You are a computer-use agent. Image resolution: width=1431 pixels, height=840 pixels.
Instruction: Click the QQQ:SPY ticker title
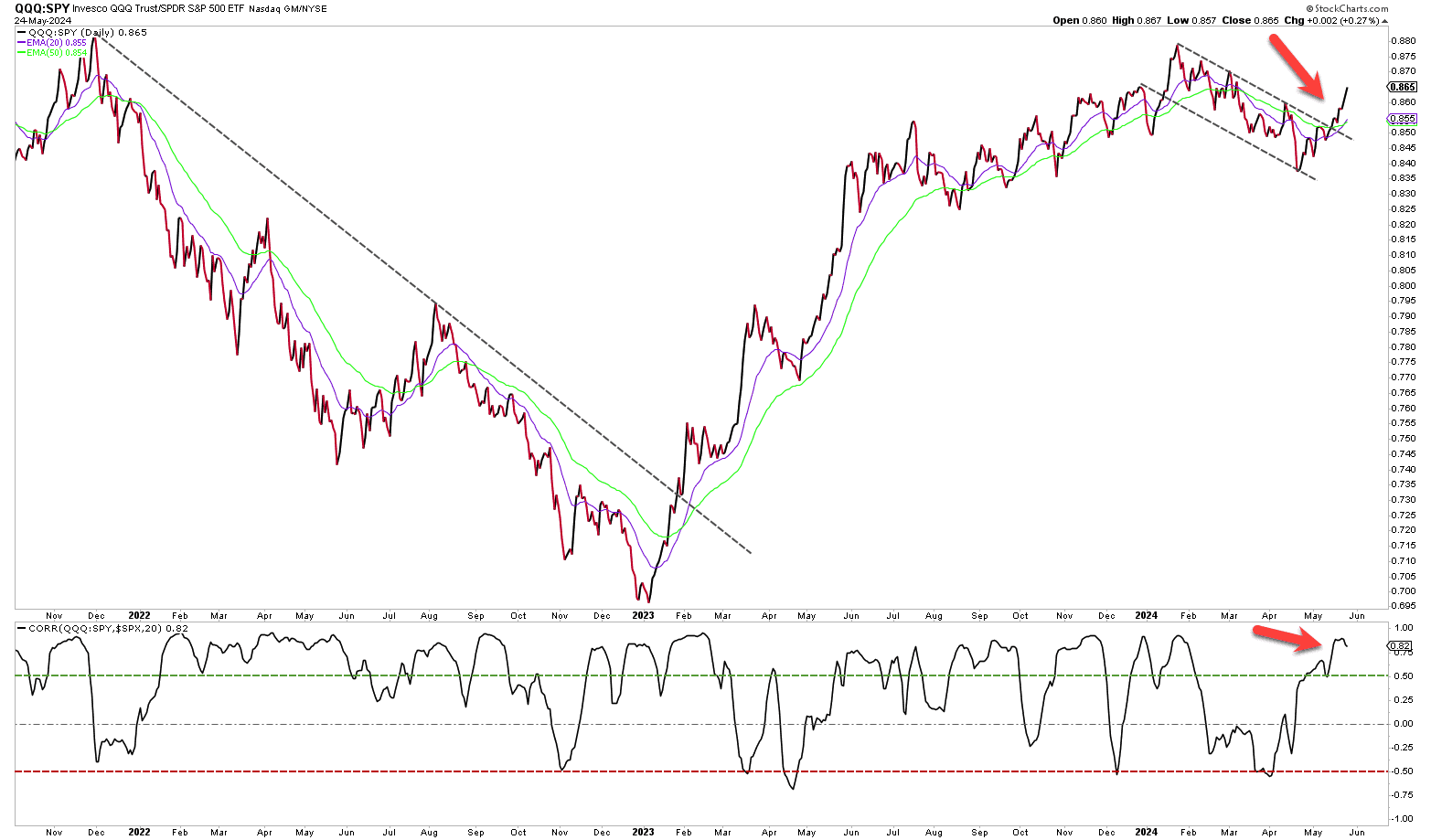click(42, 8)
